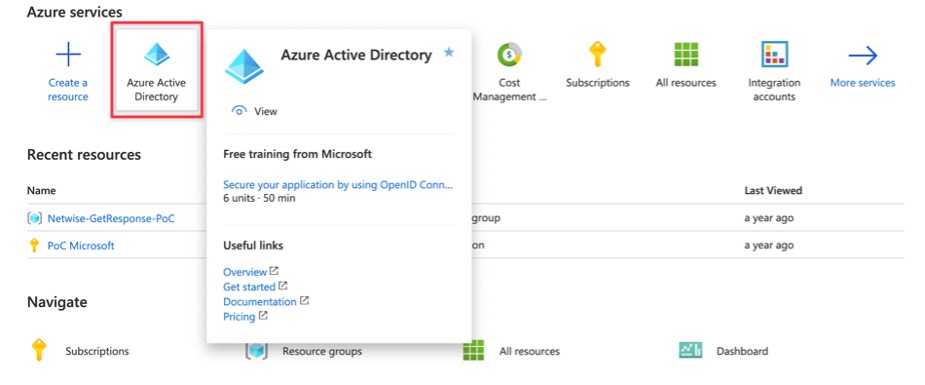Click the All resources grid icon in Navigate

(x=474, y=350)
